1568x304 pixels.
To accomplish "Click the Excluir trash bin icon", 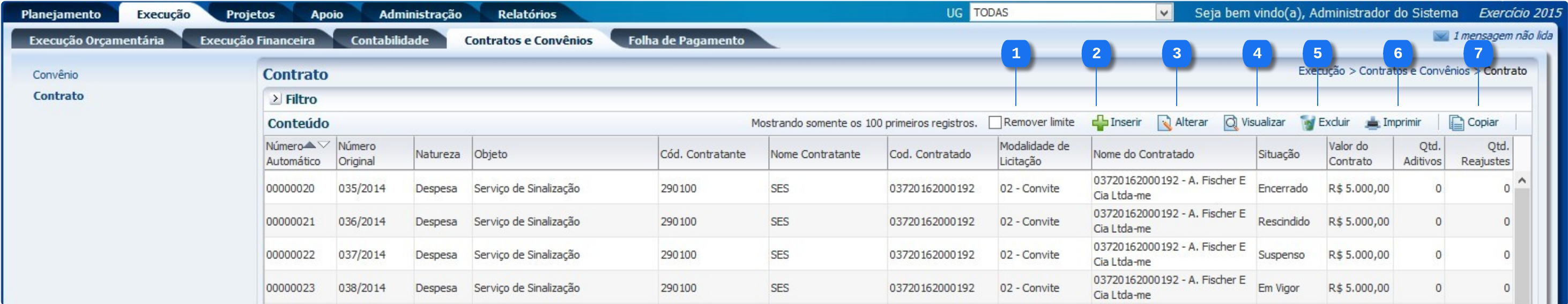I will (1307, 123).
